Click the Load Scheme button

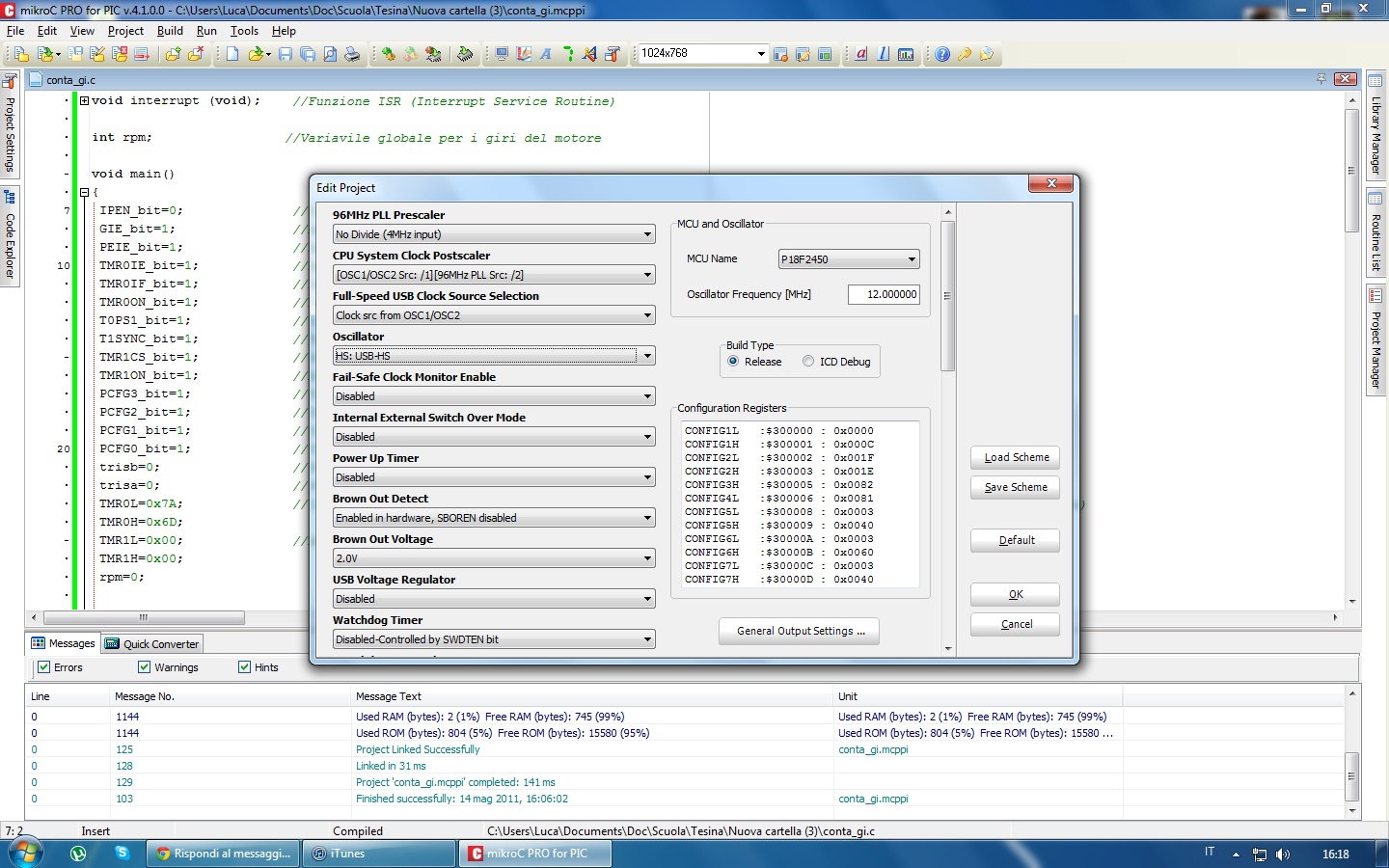1015,457
